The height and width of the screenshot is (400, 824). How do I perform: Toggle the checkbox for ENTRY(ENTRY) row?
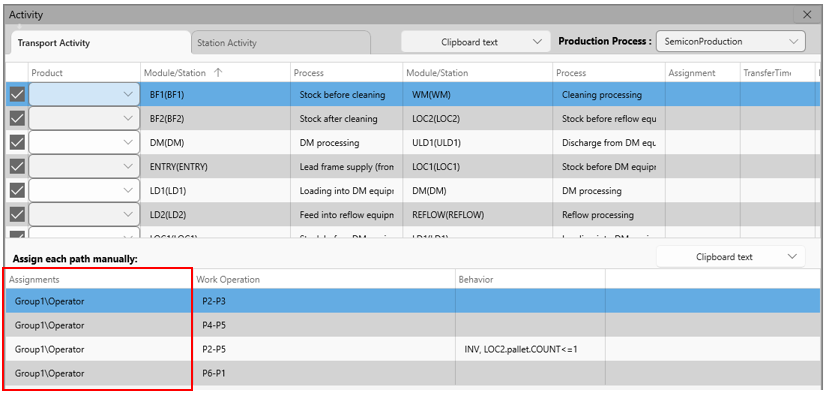pos(17,166)
